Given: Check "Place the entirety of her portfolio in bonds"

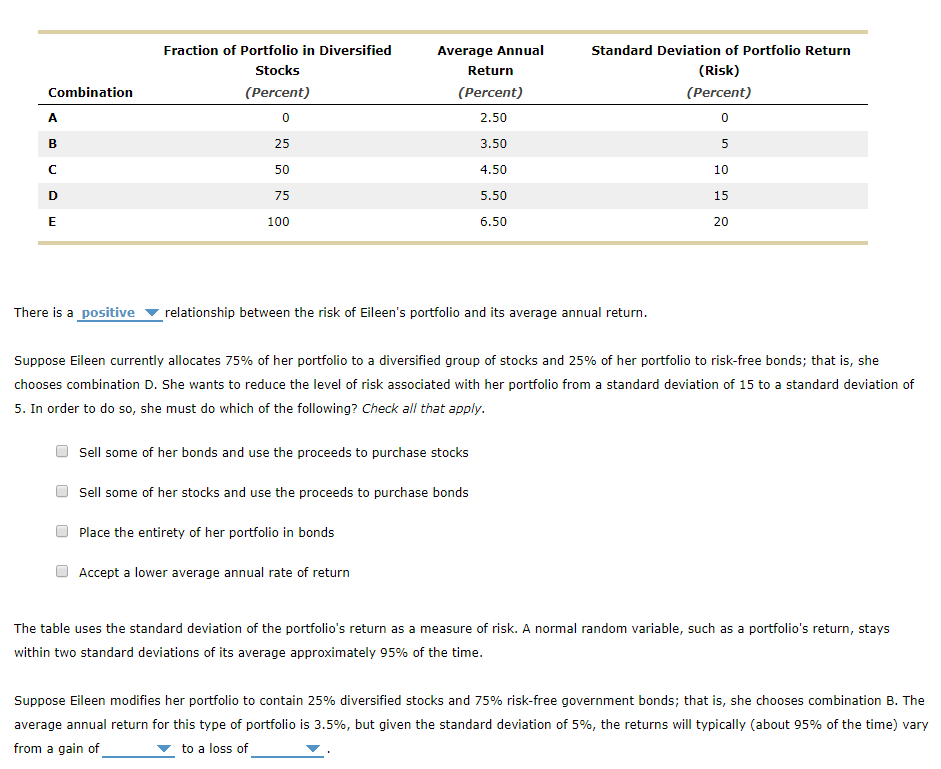Looking at the screenshot, I should (x=61, y=531).
